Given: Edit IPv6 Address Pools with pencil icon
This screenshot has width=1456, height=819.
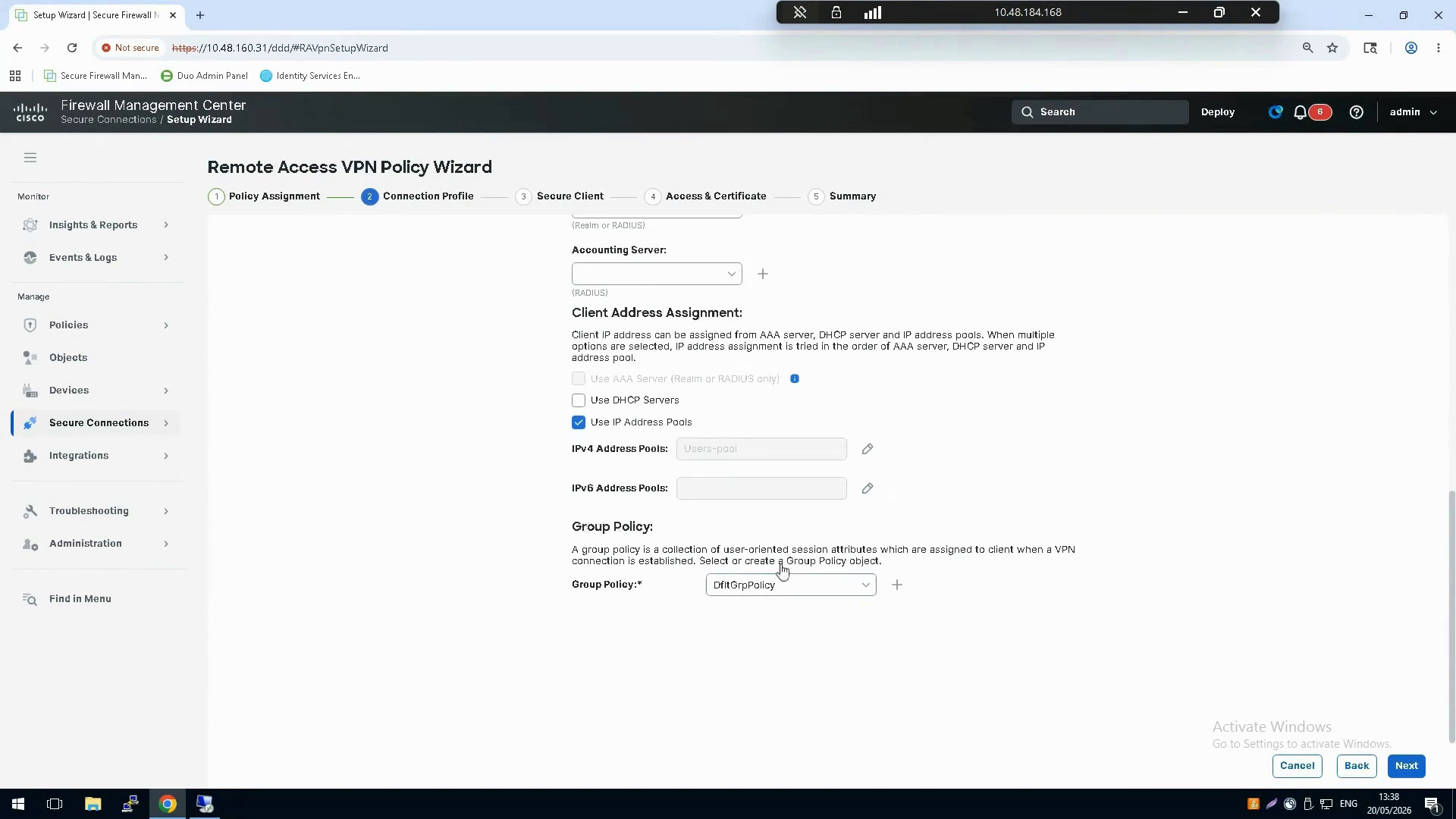Looking at the screenshot, I should tap(868, 488).
